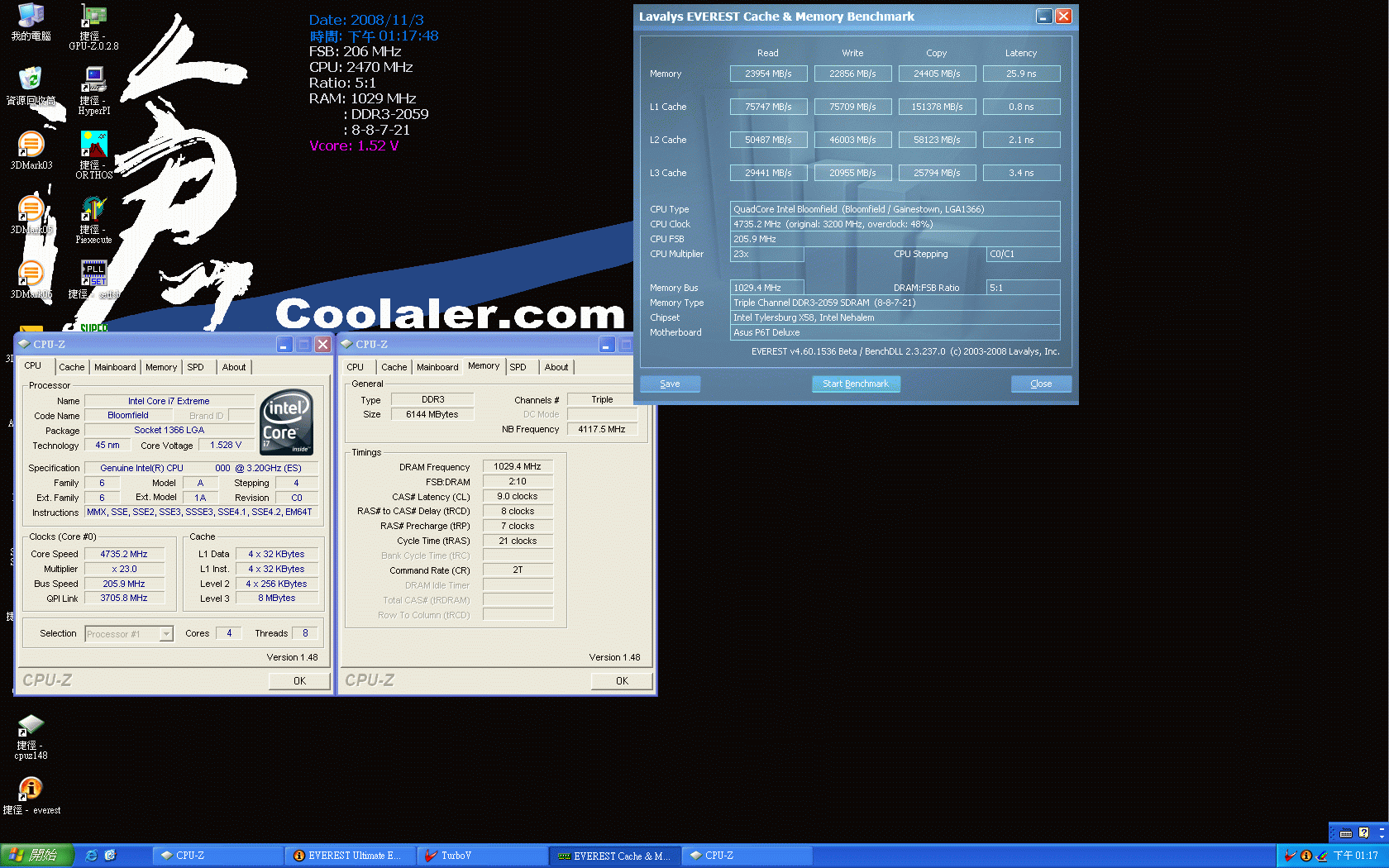Image resolution: width=1389 pixels, height=868 pixels.
Task: Click the language bar help icon
Action: tap(1364, 833)
